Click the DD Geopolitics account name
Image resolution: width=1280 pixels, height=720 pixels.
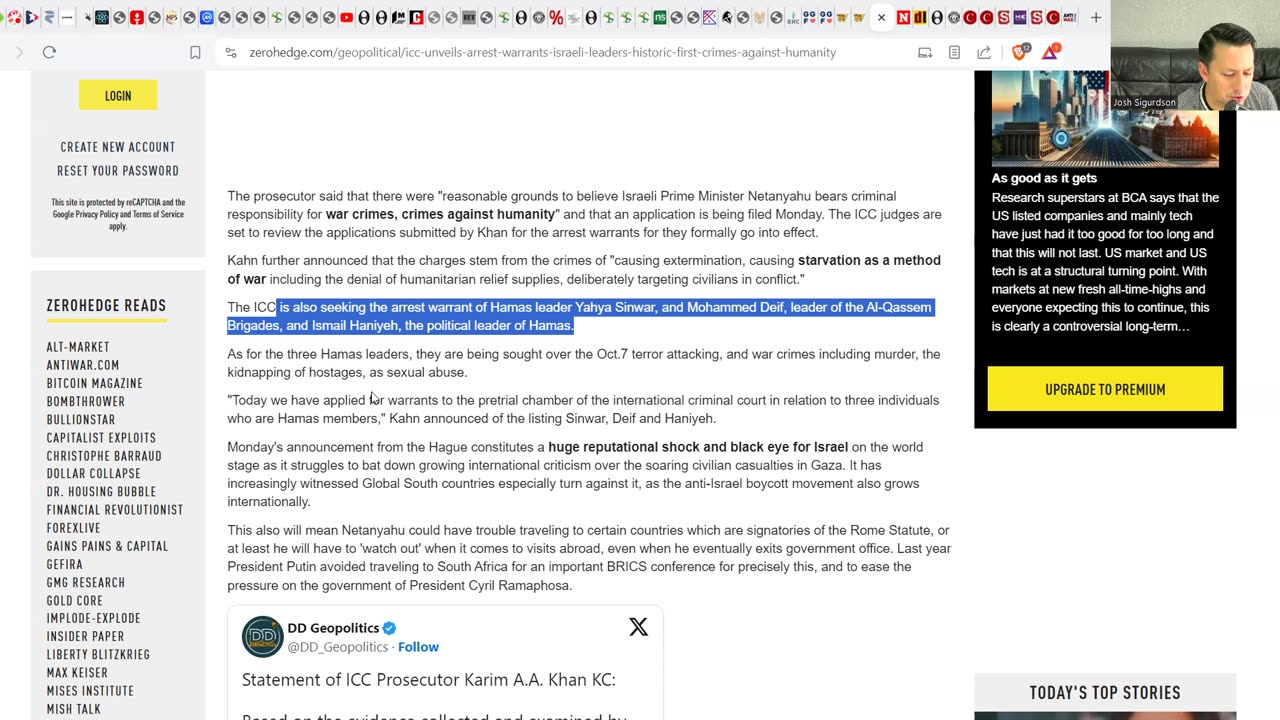coord(333,628)
